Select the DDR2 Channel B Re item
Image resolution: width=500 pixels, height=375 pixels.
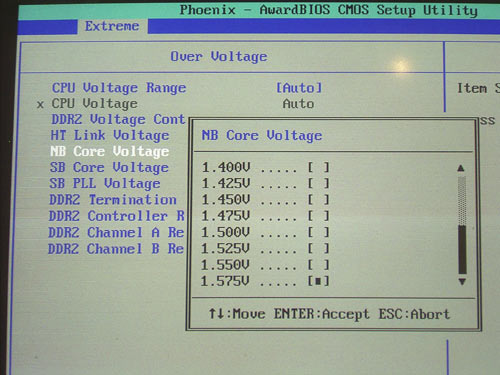tap(116, 249)
